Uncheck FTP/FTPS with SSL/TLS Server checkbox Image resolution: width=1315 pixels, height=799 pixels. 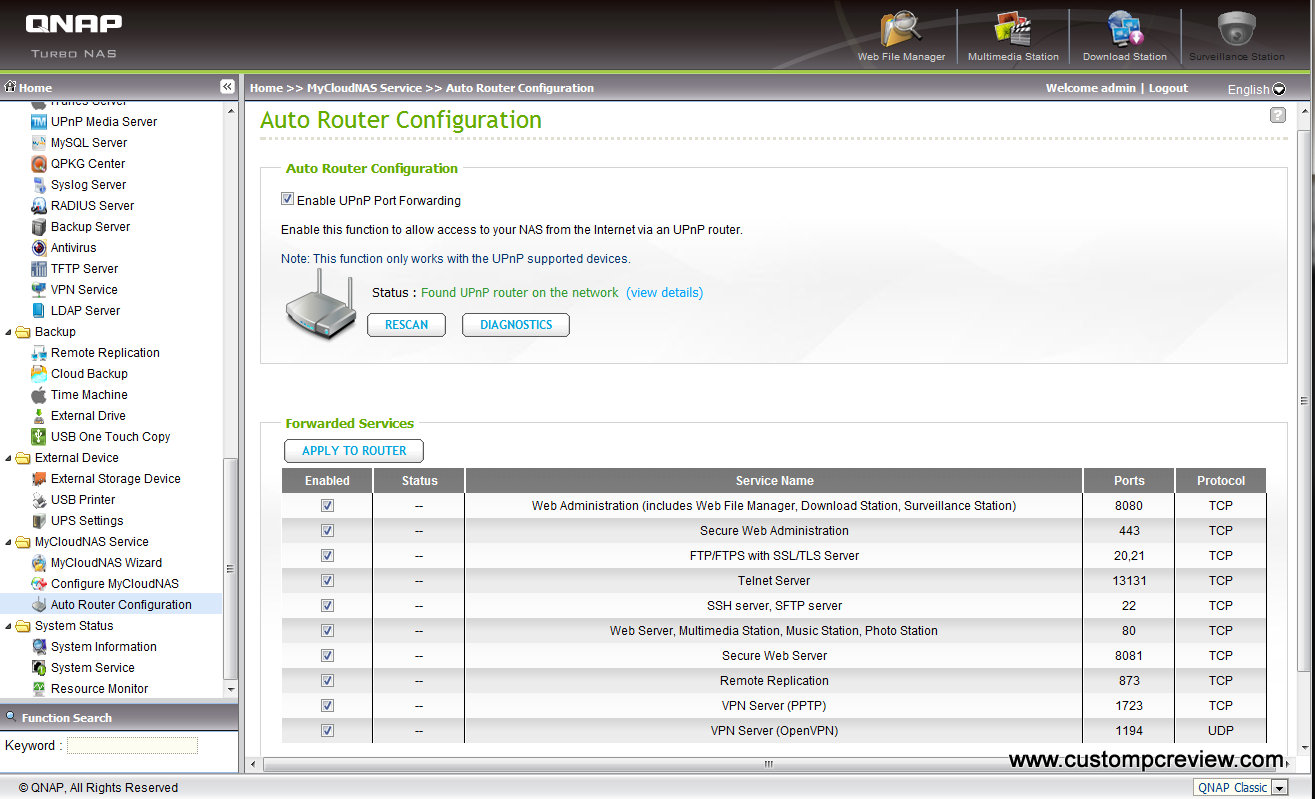327,555
